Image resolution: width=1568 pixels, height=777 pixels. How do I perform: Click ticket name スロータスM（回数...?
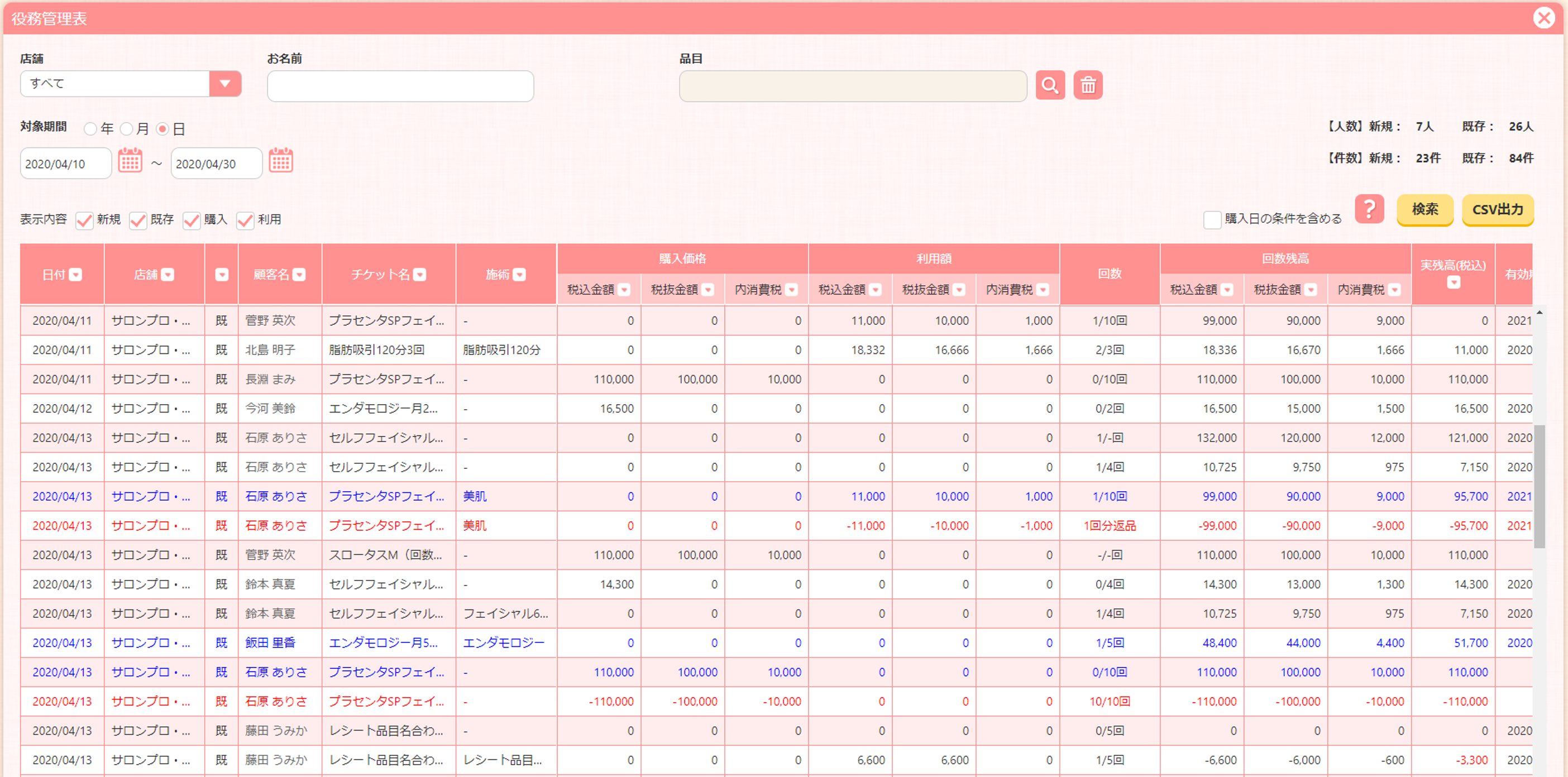pyautogui.click(x=386, y=555)
